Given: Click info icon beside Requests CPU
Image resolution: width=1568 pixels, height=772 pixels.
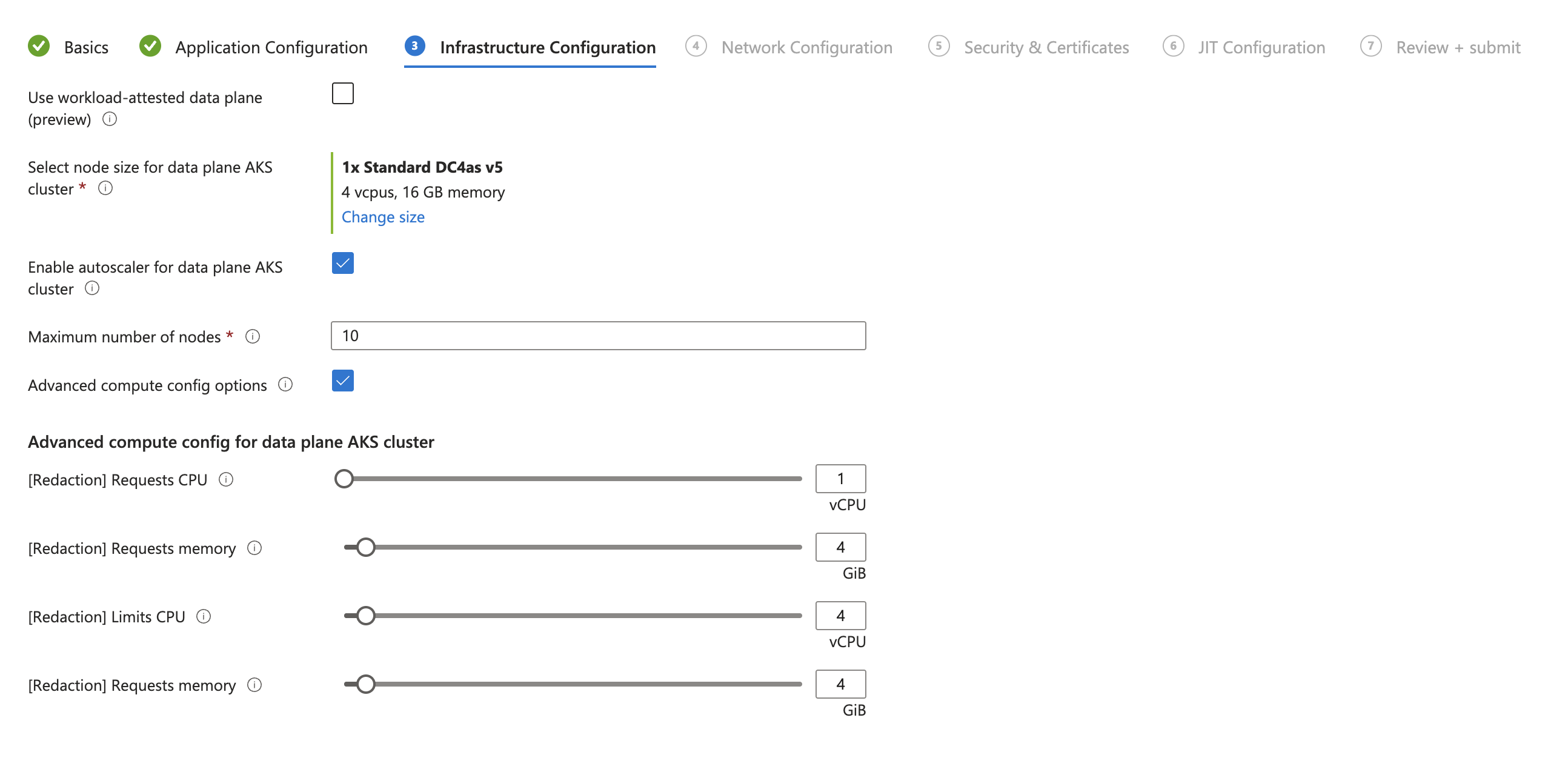Looking at the screenshot, I should (x=226, y=480).
